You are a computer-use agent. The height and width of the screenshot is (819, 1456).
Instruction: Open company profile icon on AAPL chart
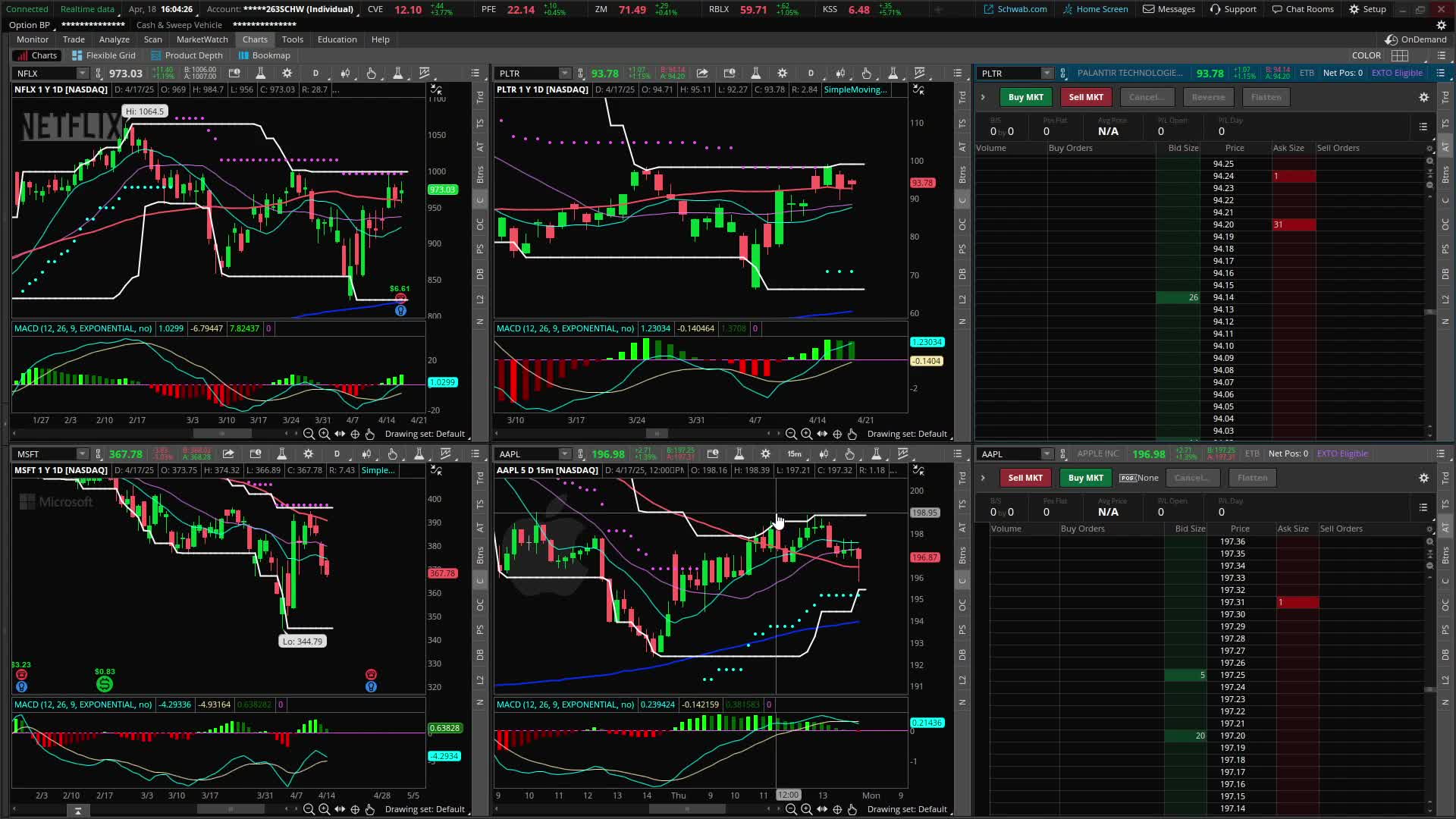point(712,454)
